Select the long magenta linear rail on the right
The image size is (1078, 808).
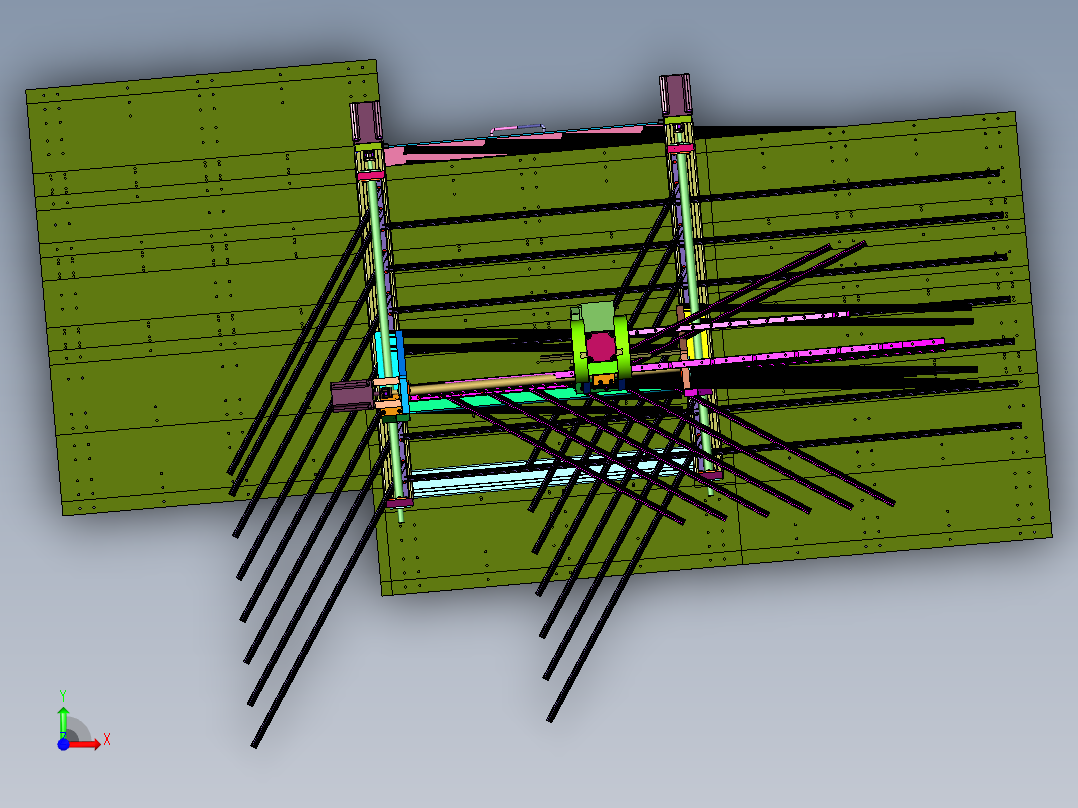pos(789,355)
